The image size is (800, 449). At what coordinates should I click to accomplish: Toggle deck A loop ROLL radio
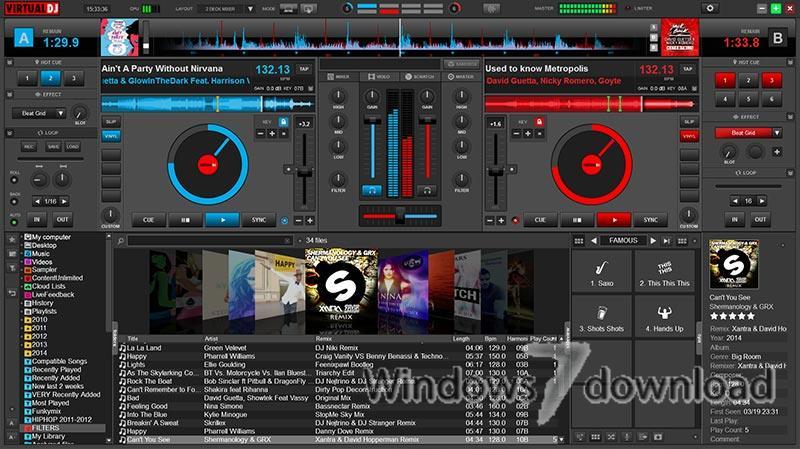[14, 180]
